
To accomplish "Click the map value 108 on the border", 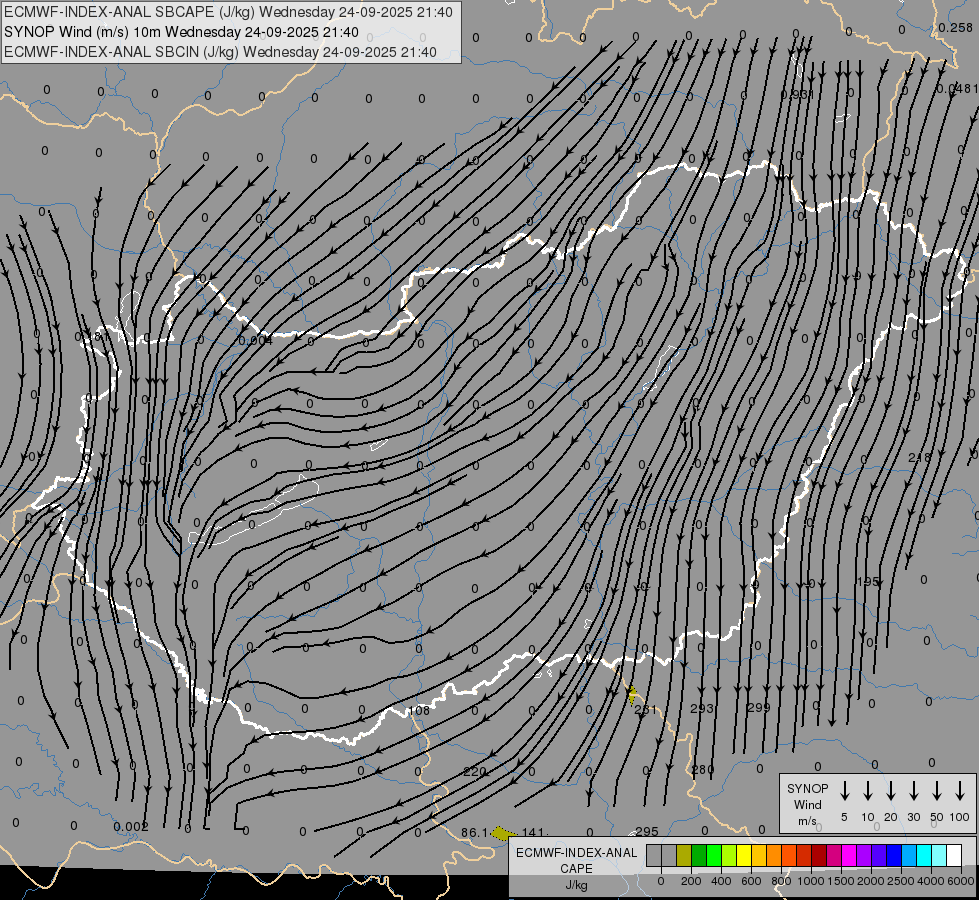I will click(x=418, y=711).
